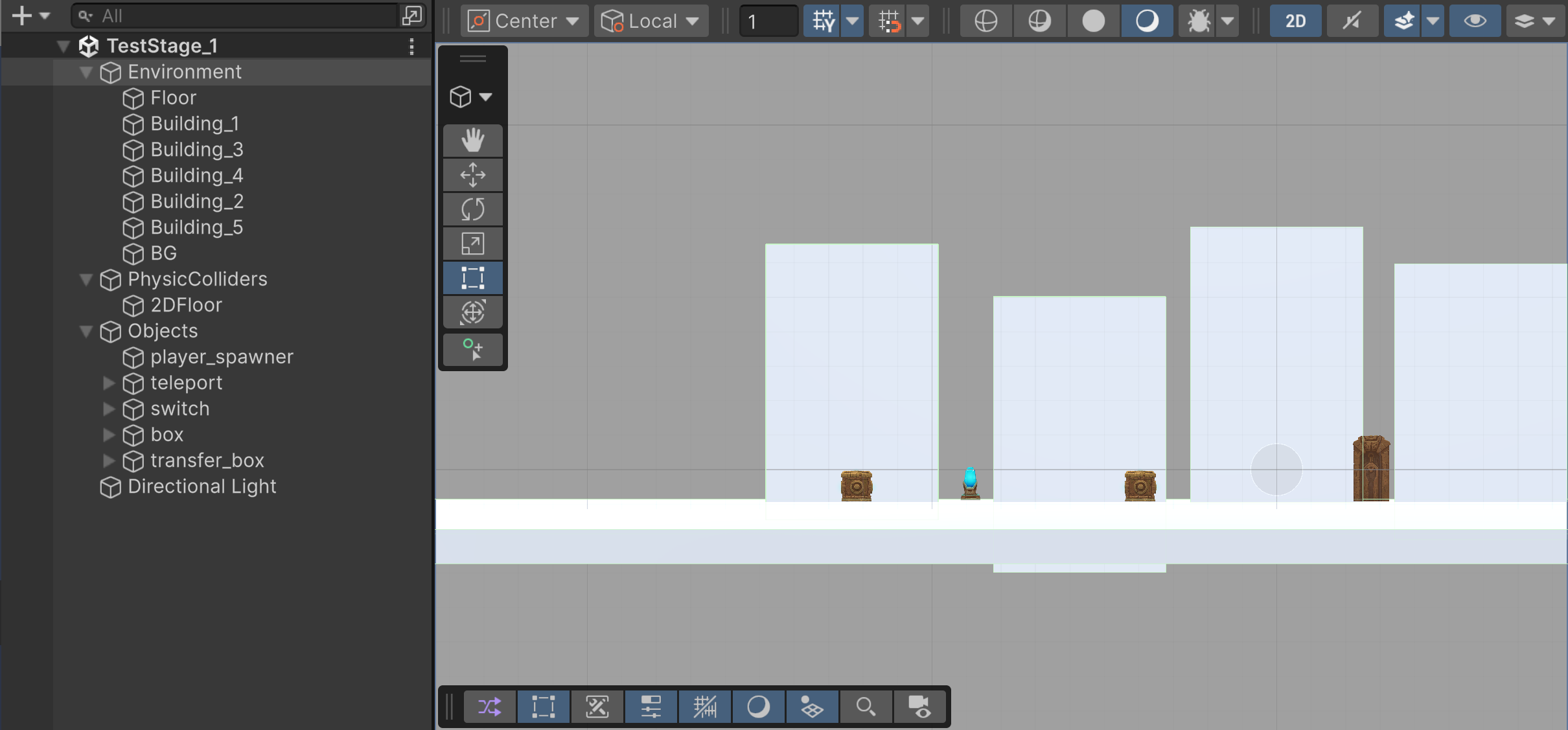Screen dimensions: 1568x730
Task: Toggle grid snapping button
Action: point(823,21)
